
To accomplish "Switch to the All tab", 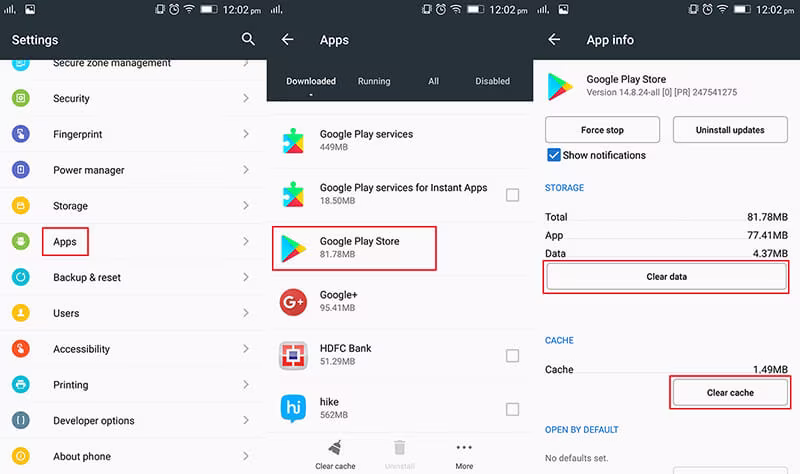I will [x=433, y=81].
